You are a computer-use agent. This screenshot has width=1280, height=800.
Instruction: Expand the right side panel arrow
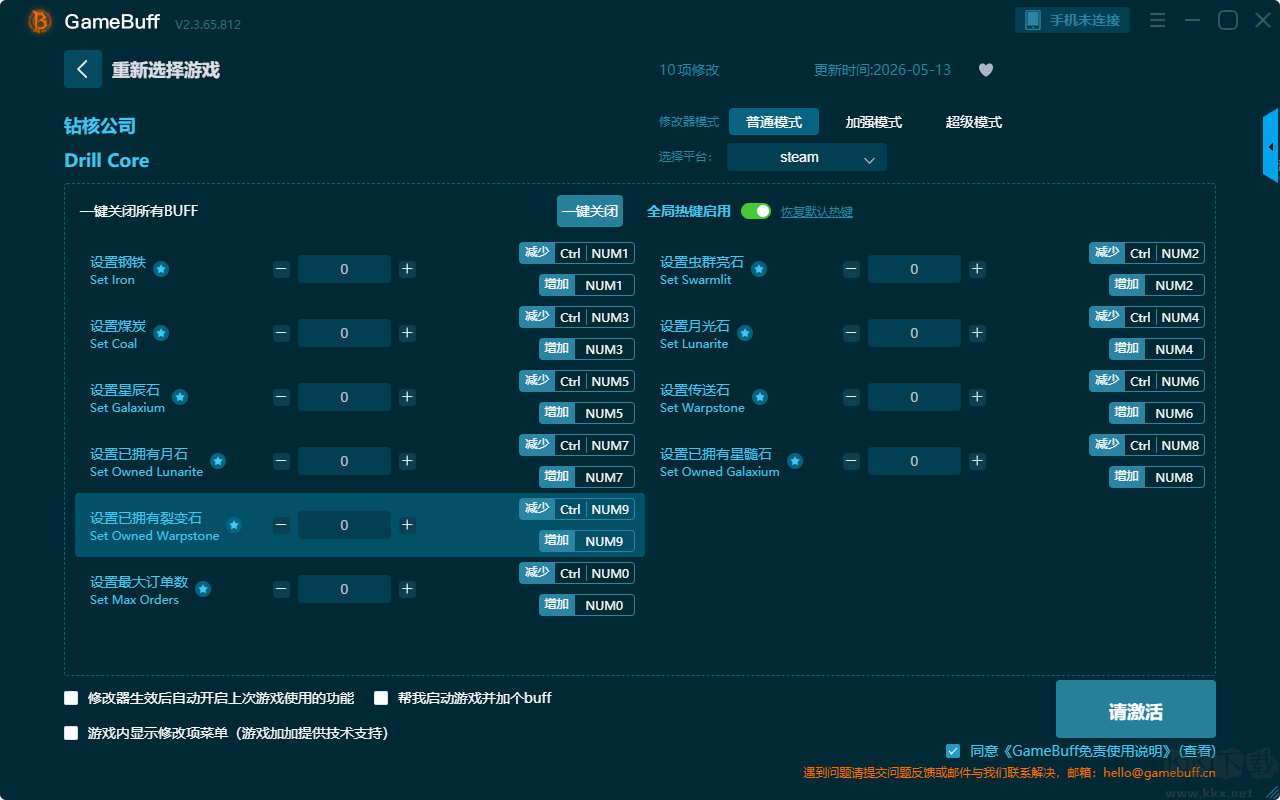pos(1271,146)
